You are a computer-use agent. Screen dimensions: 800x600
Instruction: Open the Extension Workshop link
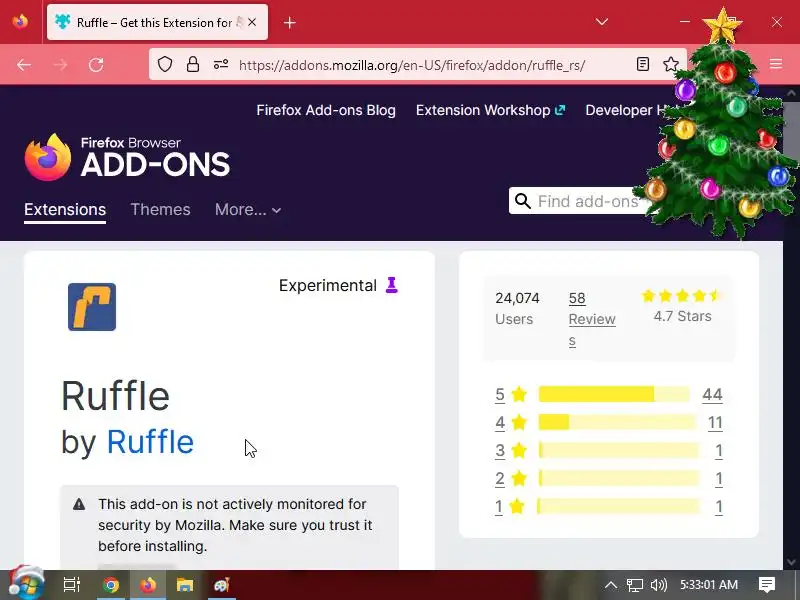pos(490,110)
